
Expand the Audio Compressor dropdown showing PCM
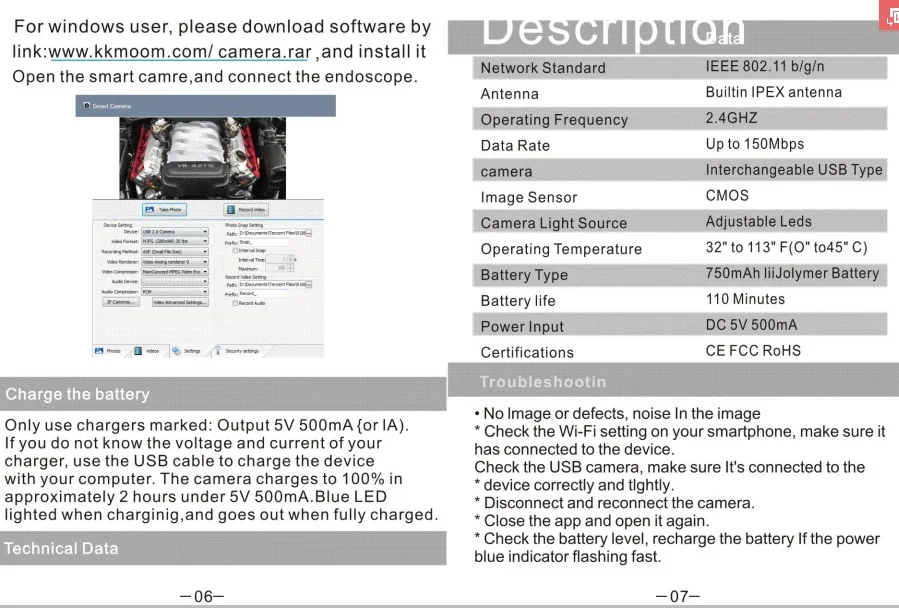[x=175, y=291]
